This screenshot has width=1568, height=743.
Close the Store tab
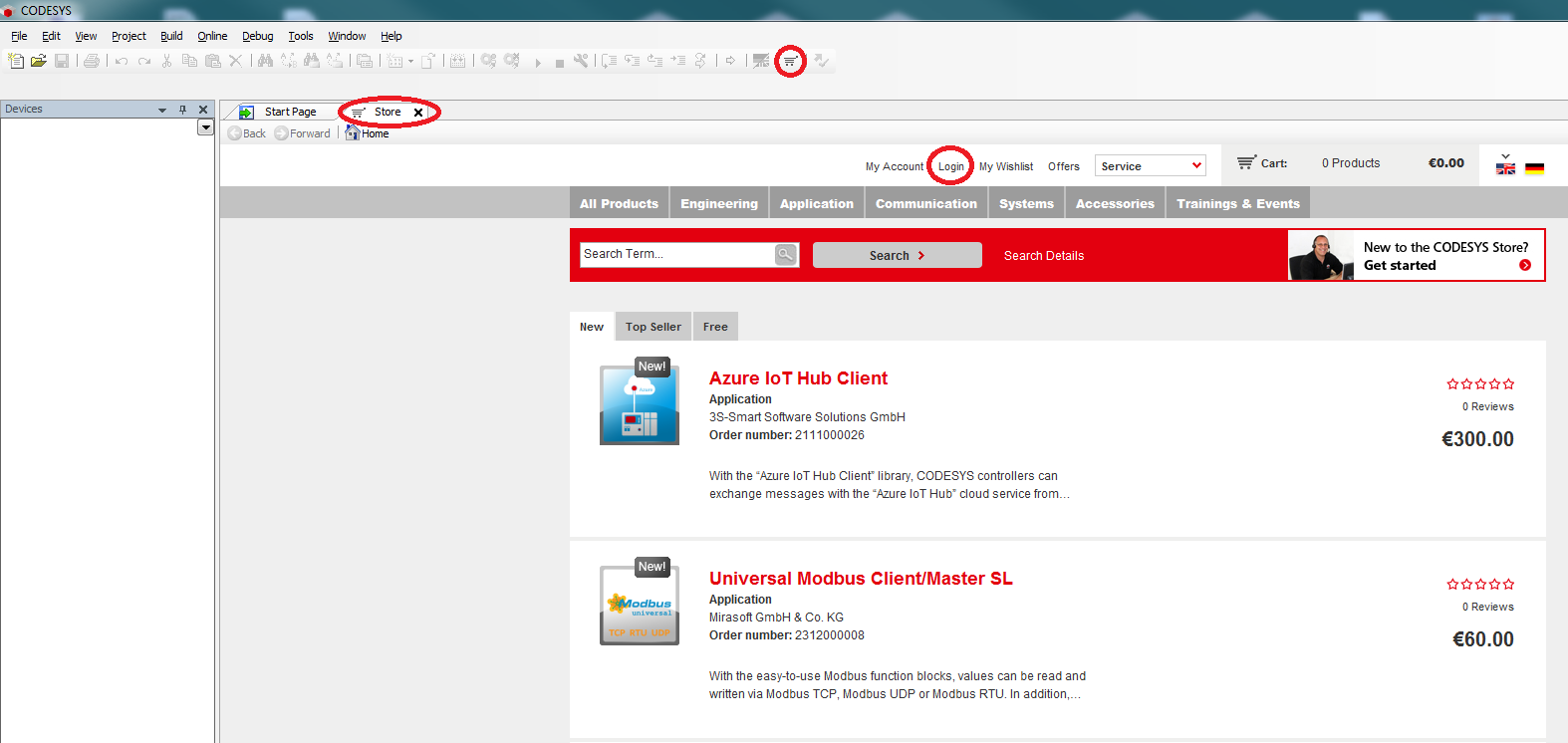coord(418,113)
